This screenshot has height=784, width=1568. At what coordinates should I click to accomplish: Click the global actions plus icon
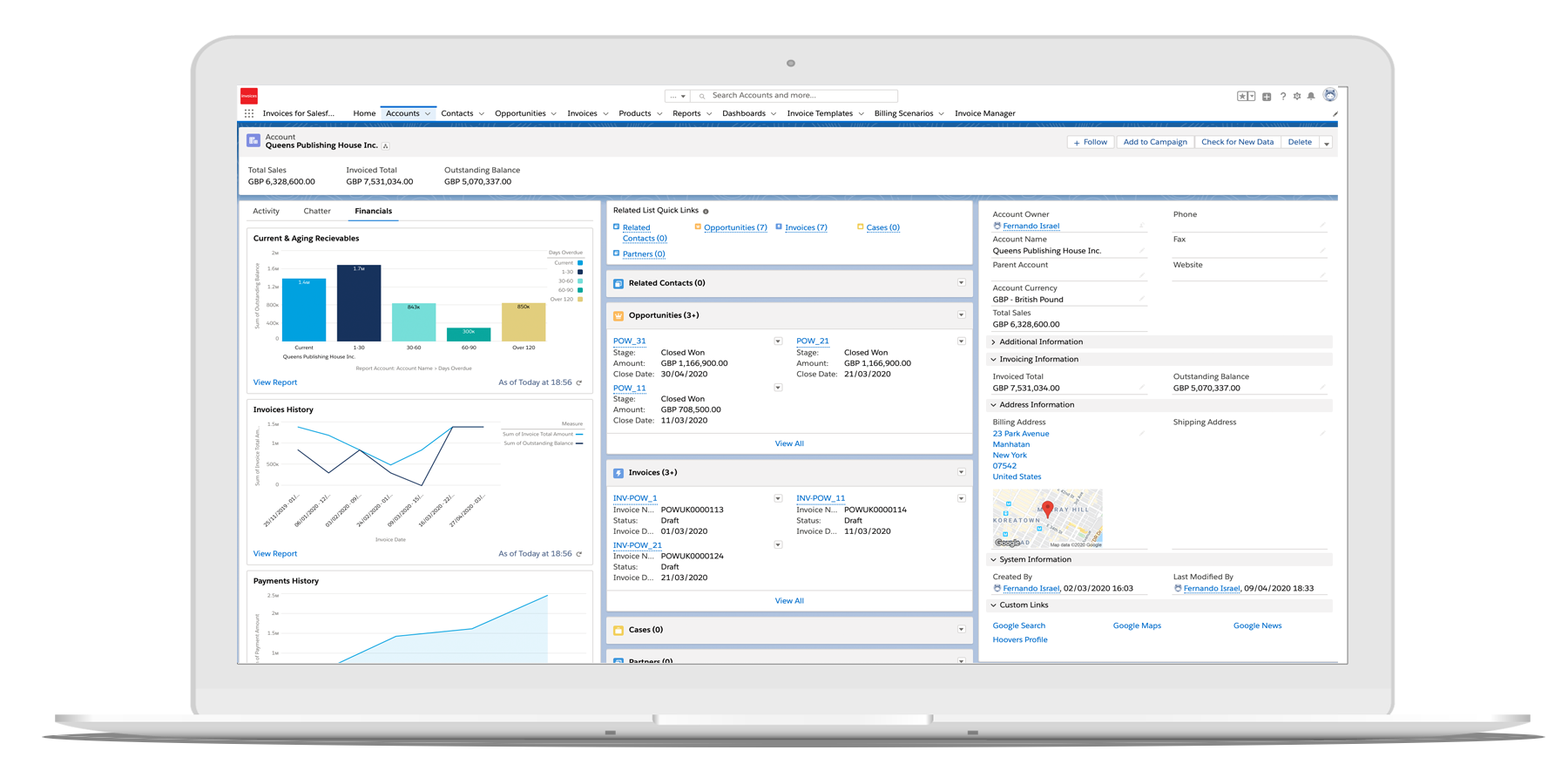click(x=1267, y=97)
